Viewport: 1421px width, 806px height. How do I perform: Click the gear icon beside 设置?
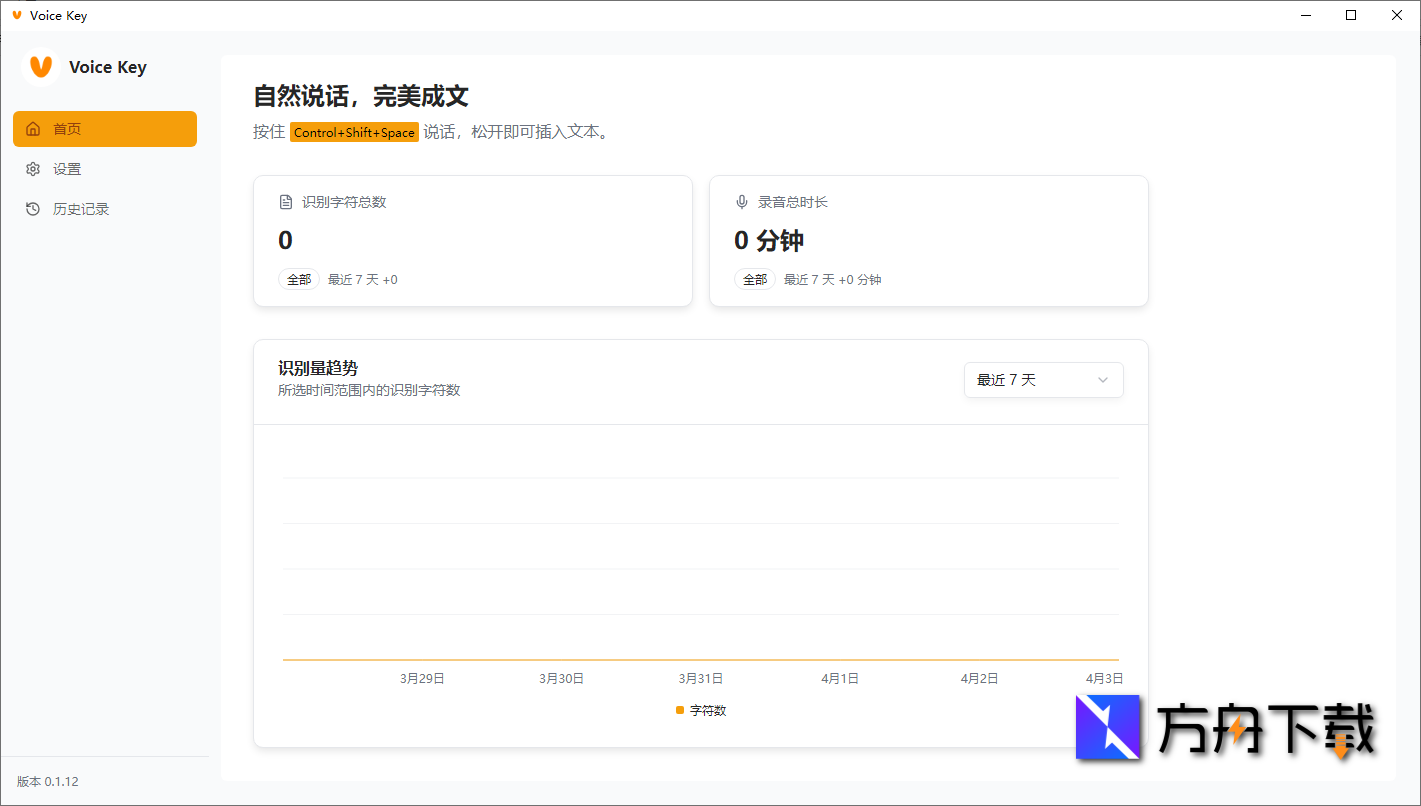point(33,168)
